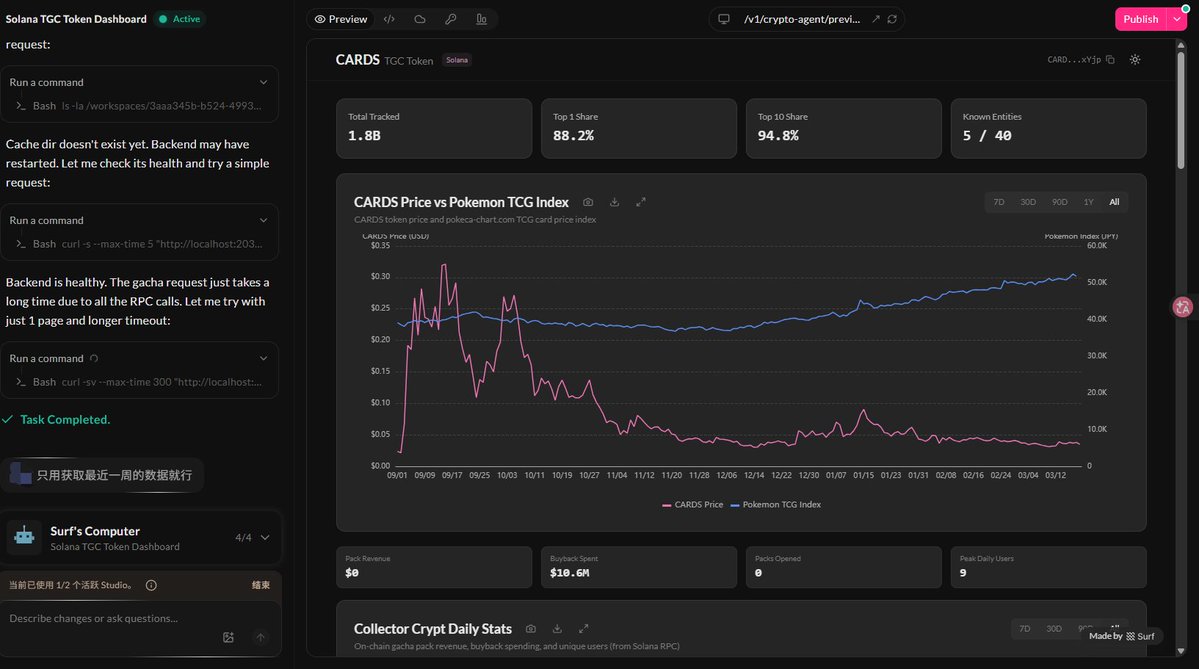Toggle light theme with sun icon
The width and height of the screenshot is (1199, 669).
click(x=1135, y=60)
